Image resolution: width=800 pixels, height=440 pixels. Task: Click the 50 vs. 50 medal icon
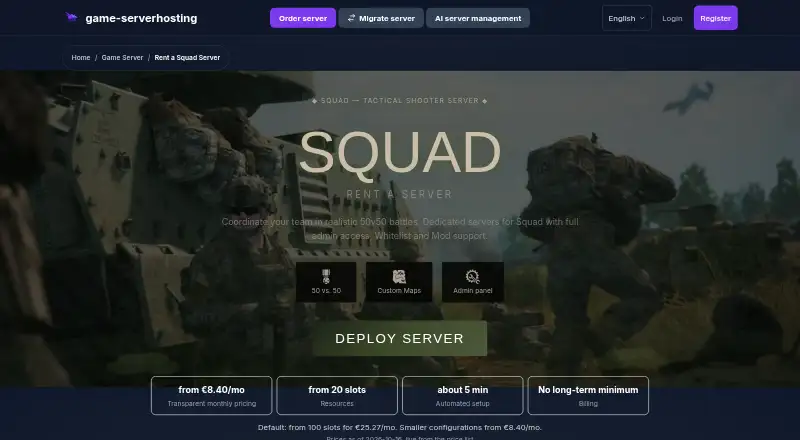point(326,277)
